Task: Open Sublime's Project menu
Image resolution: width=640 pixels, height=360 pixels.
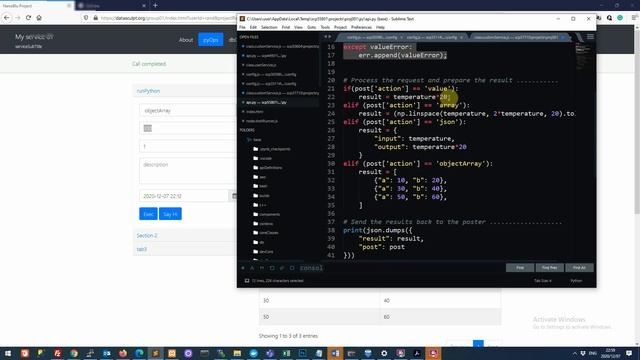Action: 340,27
